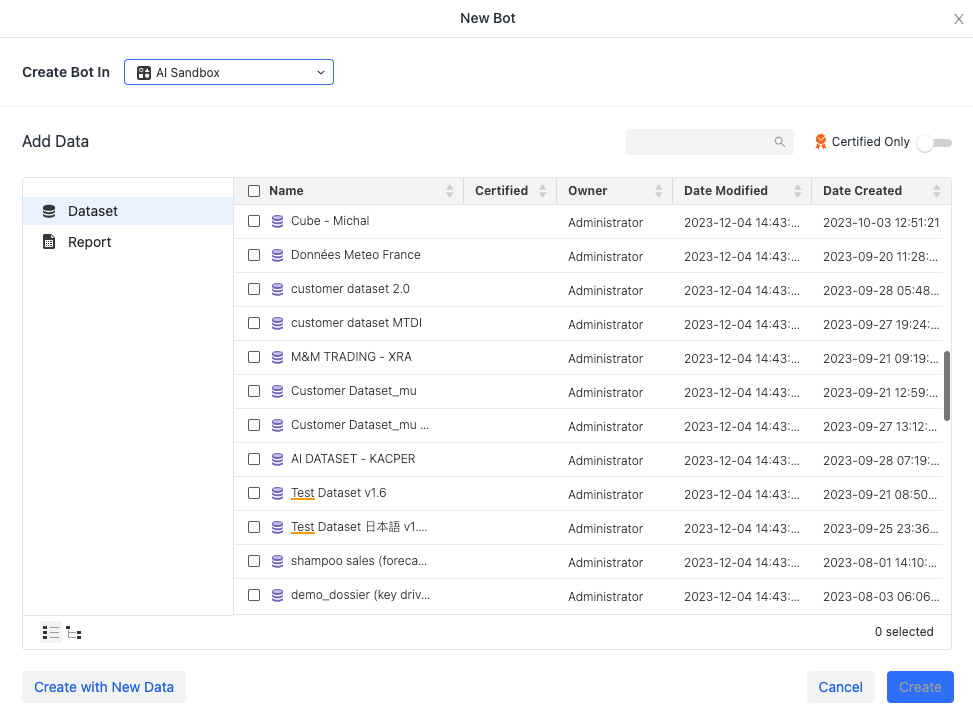Click the dataset icon beside M&M TRADING - XRA
The image size is (973, 719).
pyautogui.click(x=278, y=357)
